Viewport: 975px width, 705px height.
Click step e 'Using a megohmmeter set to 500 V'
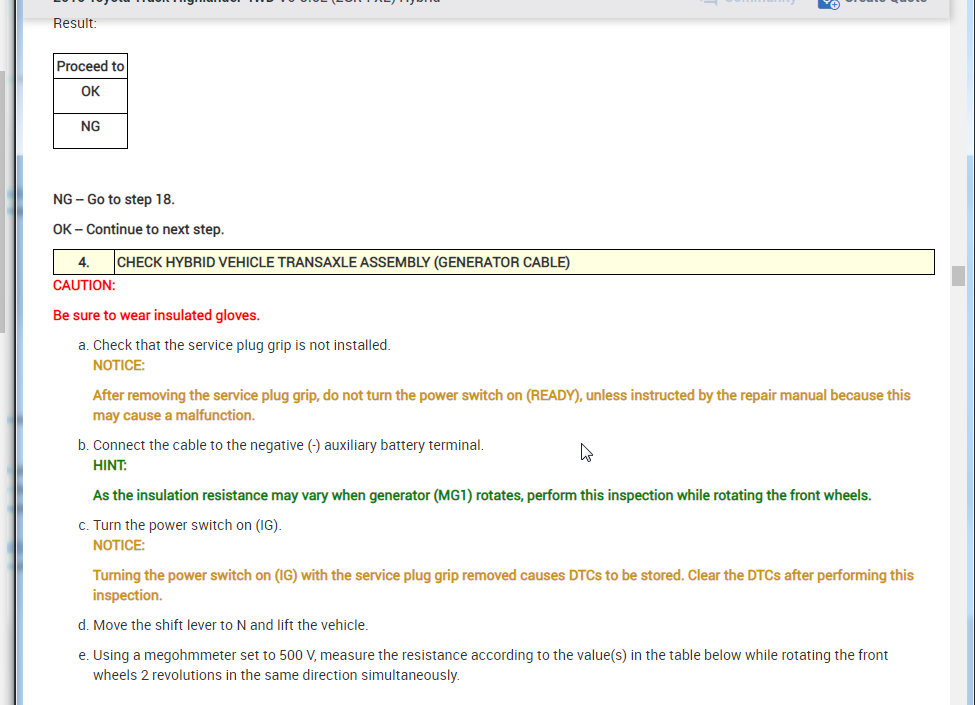point(491,665)
